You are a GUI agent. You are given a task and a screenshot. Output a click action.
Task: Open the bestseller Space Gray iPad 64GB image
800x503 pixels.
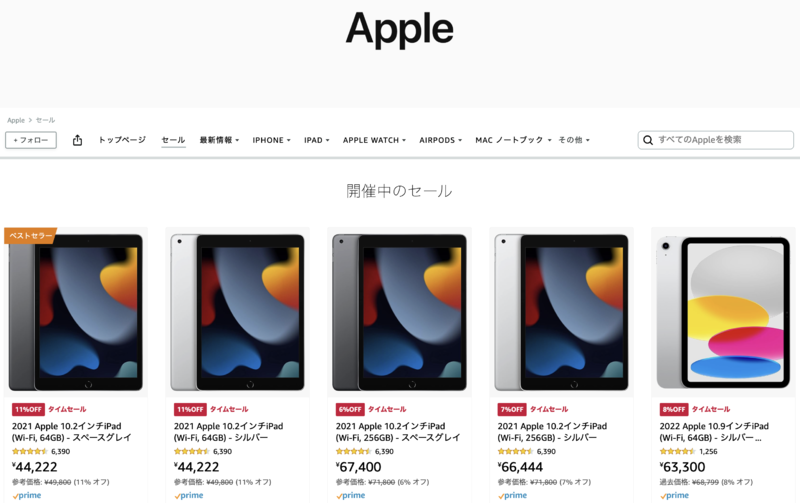click(x=76, y=312)
